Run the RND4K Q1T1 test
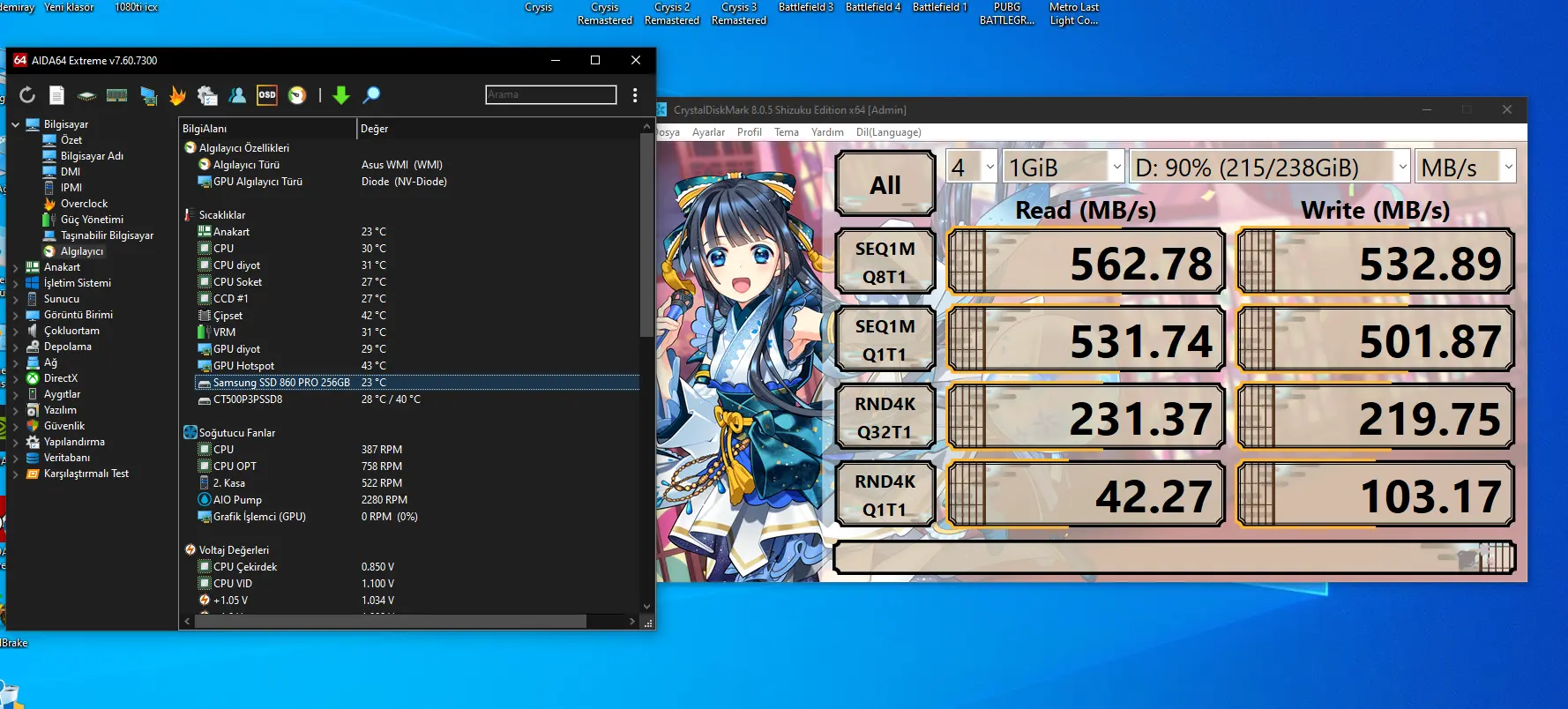This screenshot has width=1568, height=709. 885,496
